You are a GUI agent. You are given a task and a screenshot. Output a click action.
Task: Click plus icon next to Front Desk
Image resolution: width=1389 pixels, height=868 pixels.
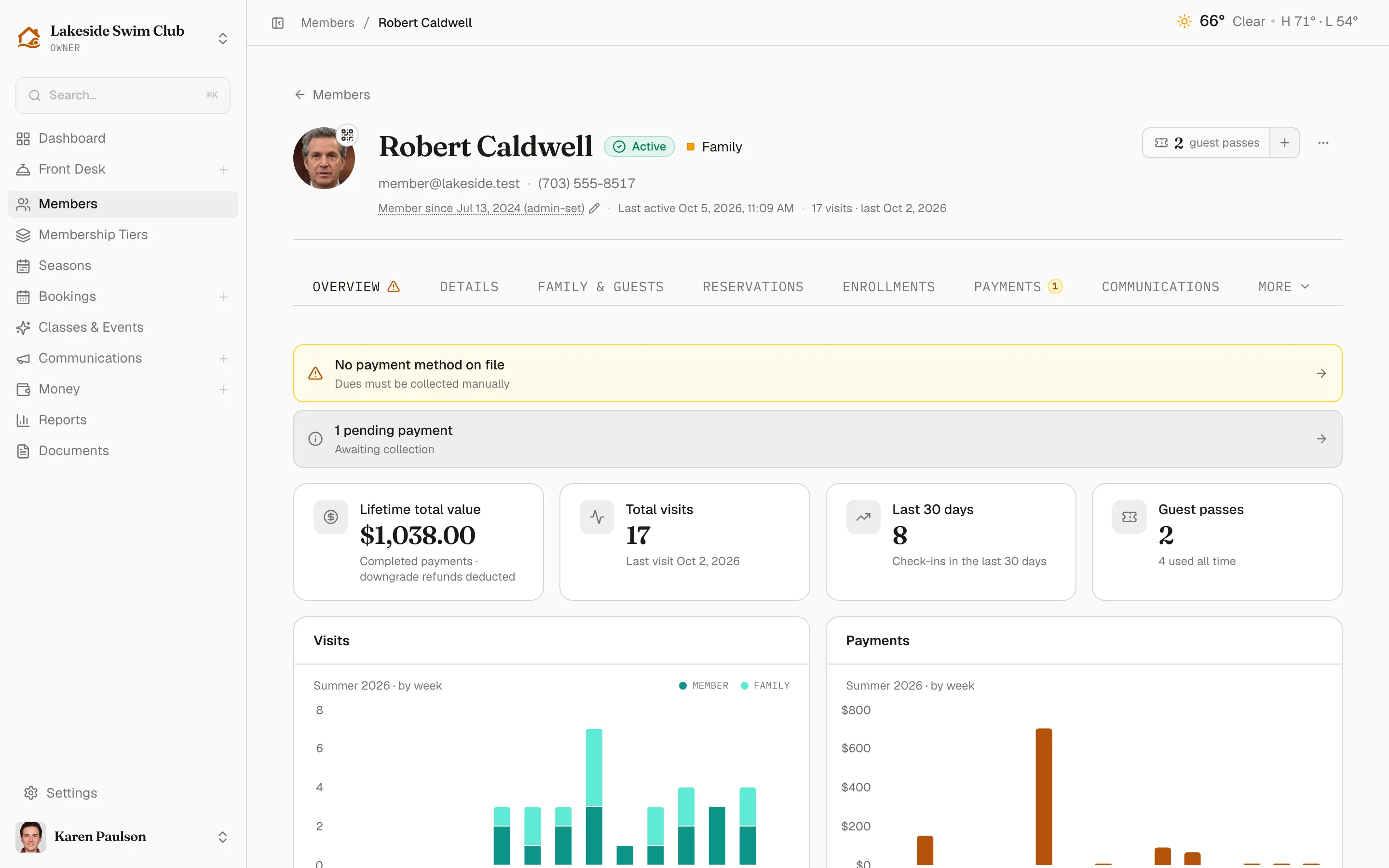pos(224,169)
